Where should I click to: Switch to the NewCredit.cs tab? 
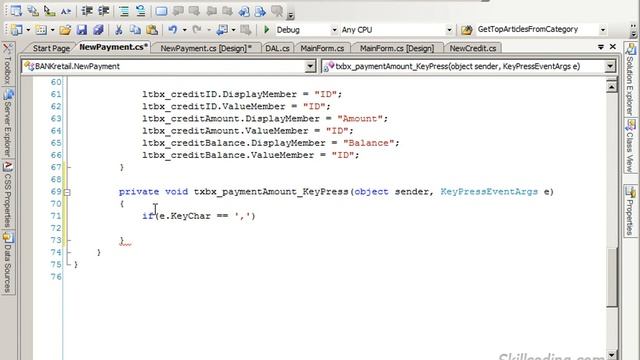coord(473,48)
